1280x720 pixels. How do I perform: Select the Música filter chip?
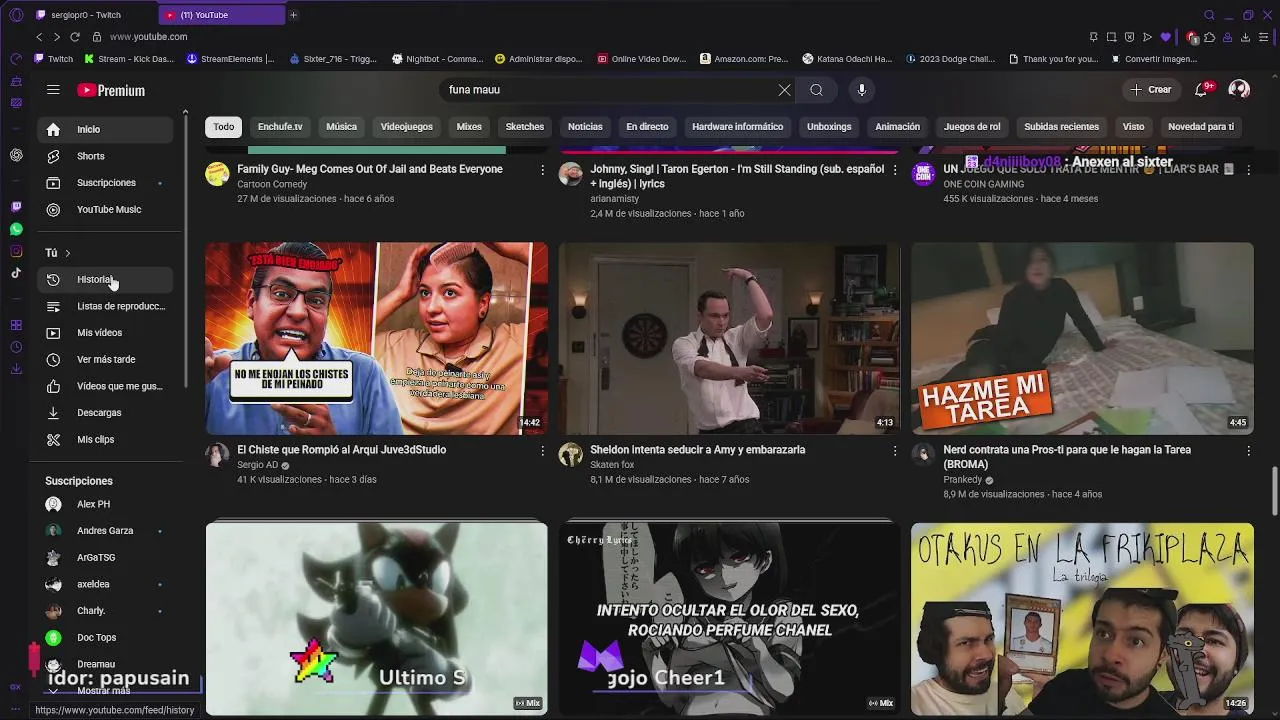point(341,127)
